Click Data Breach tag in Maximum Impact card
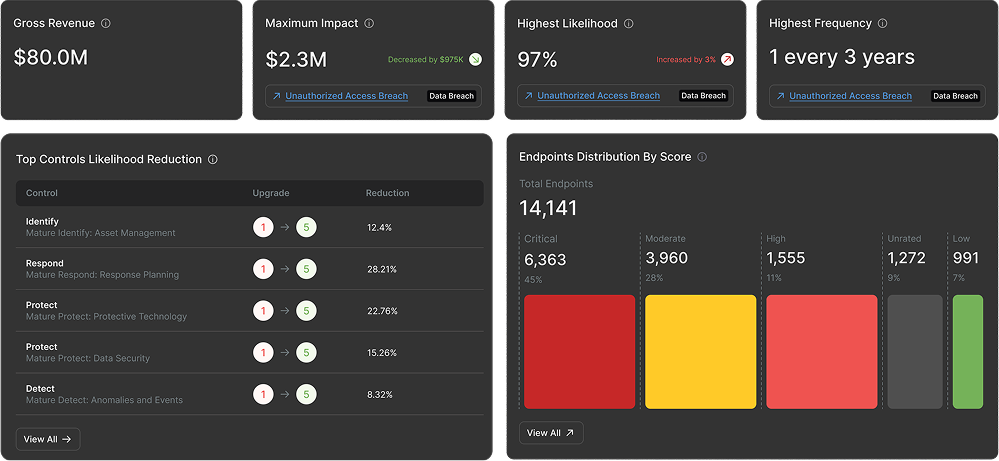This screenshot has height=461, width=999. 452,96
